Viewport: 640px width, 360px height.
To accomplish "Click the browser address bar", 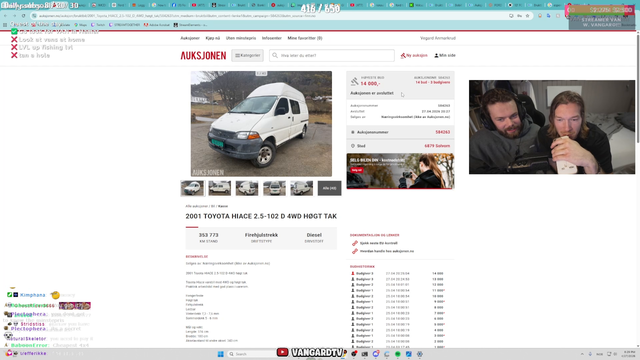I will click(269, 16).
